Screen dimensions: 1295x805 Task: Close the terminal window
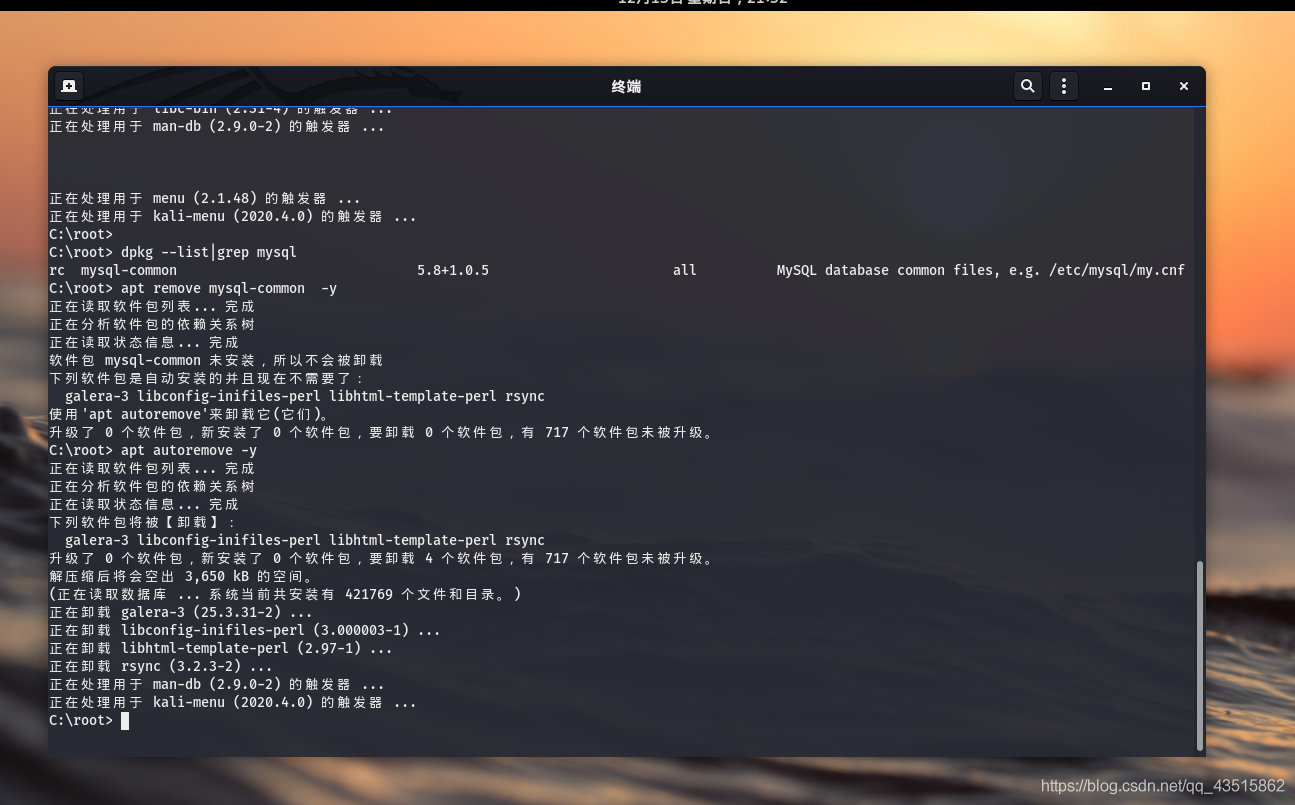1184,87
